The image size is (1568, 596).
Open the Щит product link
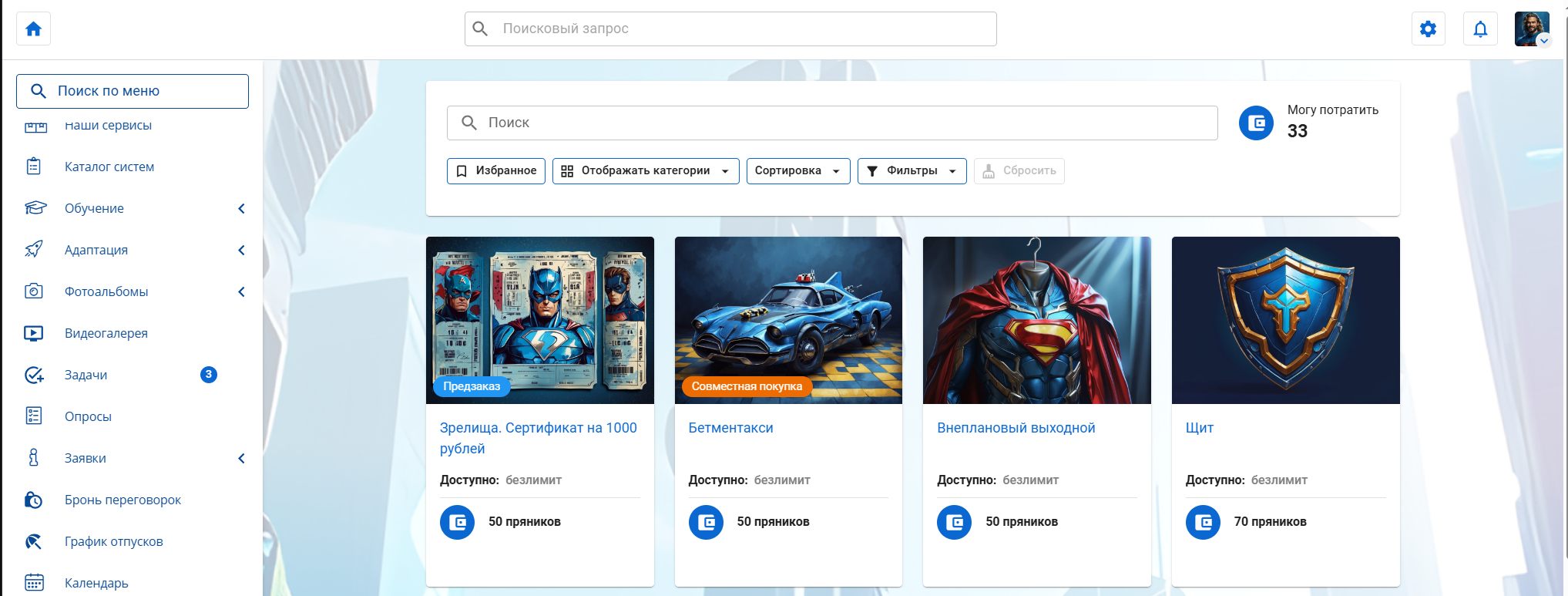pos(1200,428)
